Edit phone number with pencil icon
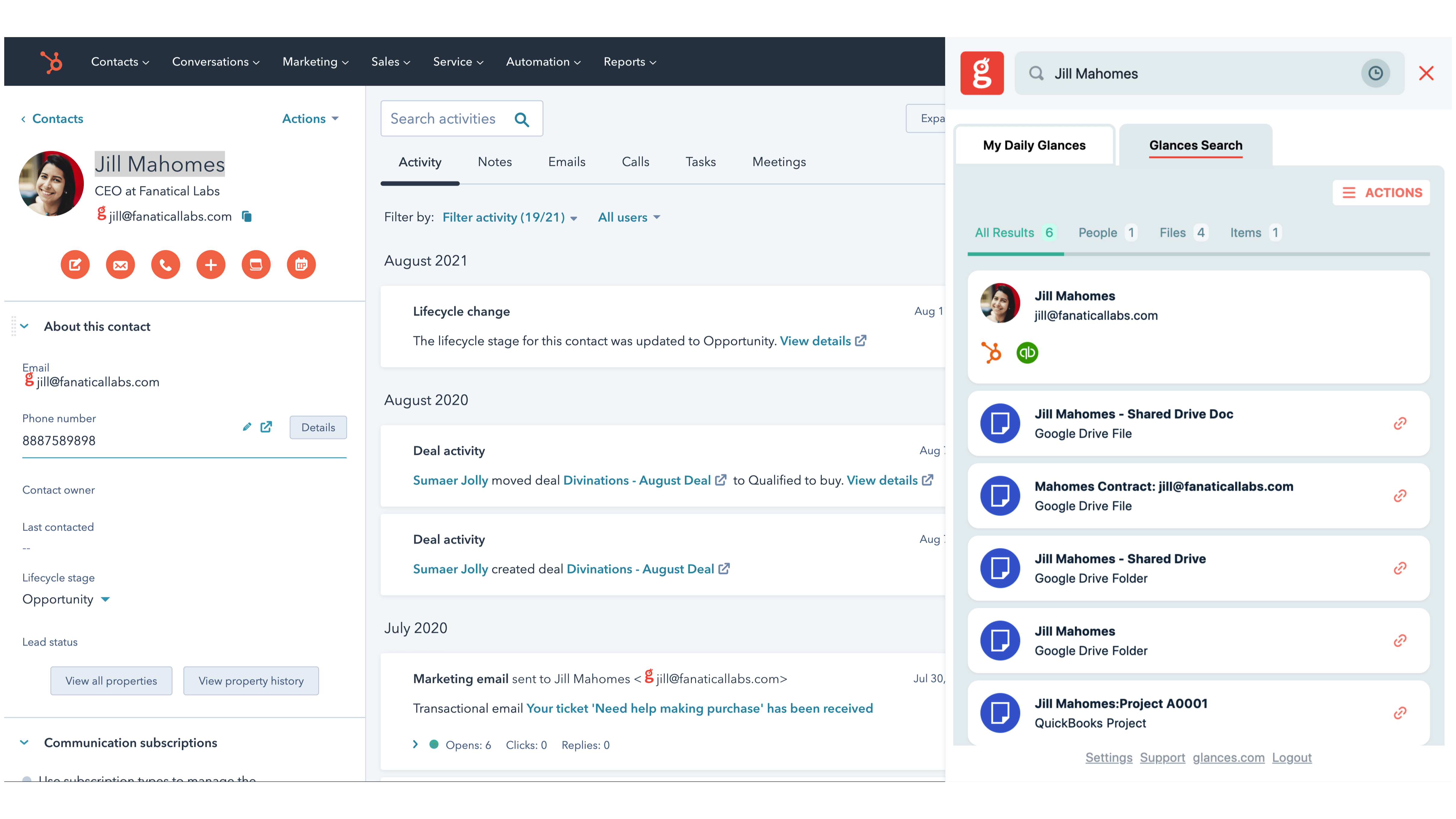1456x819 pixels. 247,427
